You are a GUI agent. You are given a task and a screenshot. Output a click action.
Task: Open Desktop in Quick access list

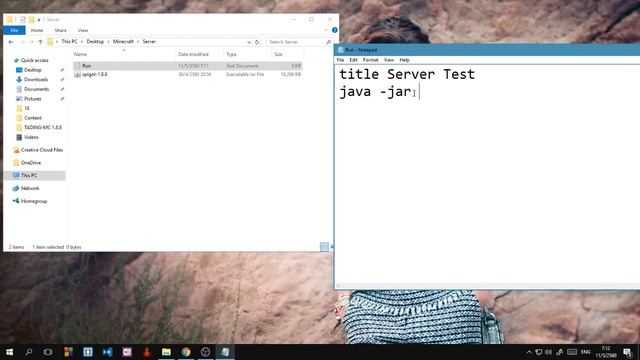click(33, 70)
